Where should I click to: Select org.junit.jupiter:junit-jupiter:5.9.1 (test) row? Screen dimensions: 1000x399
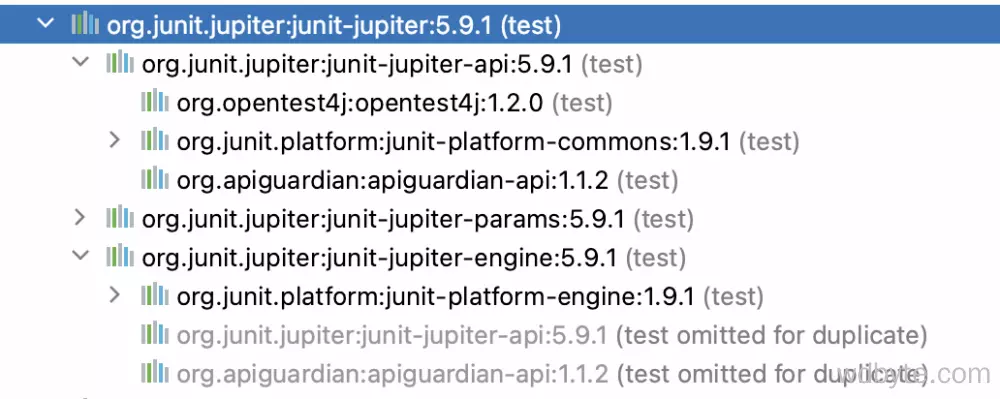500,24
